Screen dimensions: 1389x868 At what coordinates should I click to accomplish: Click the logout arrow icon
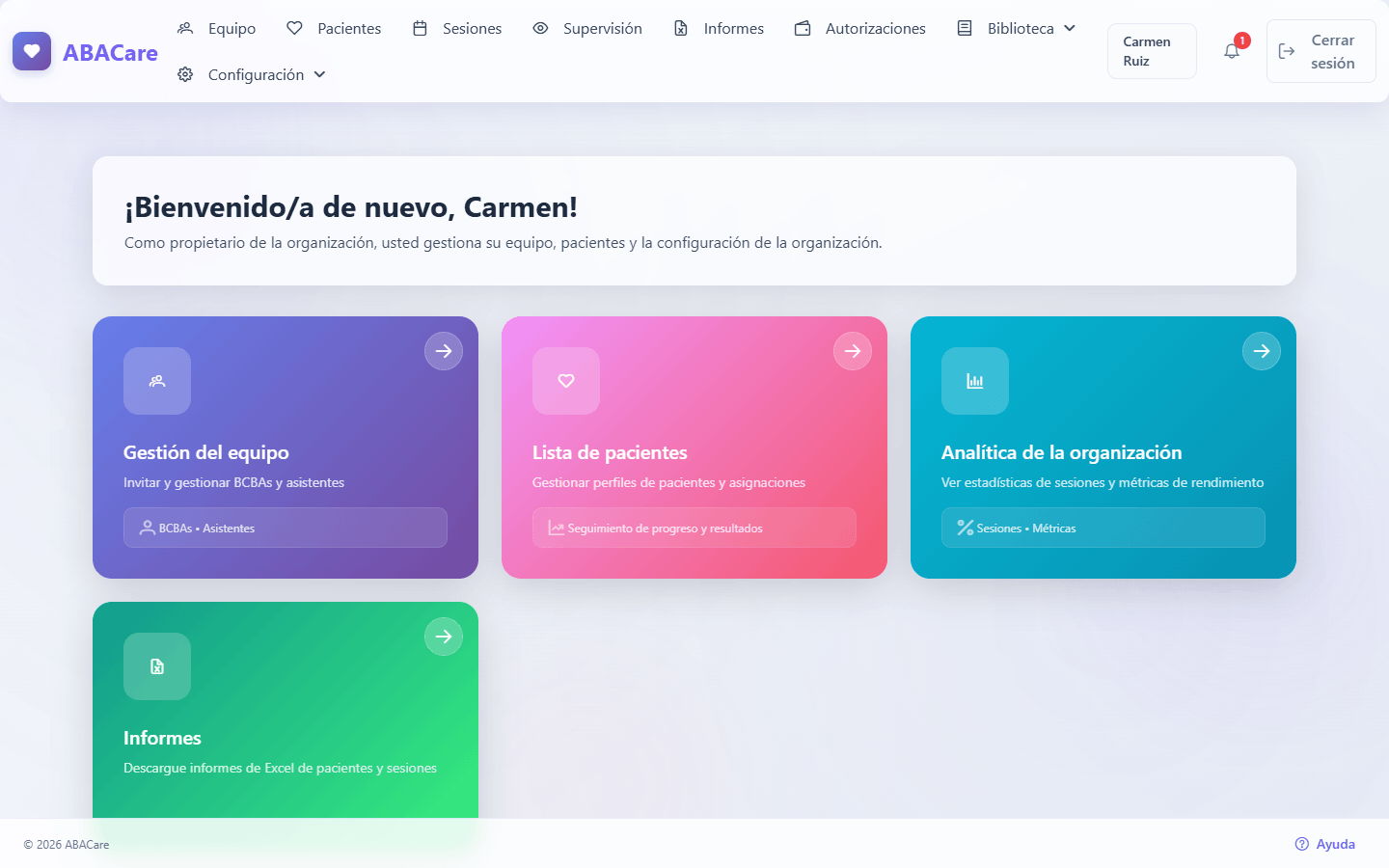(1287, 51)
